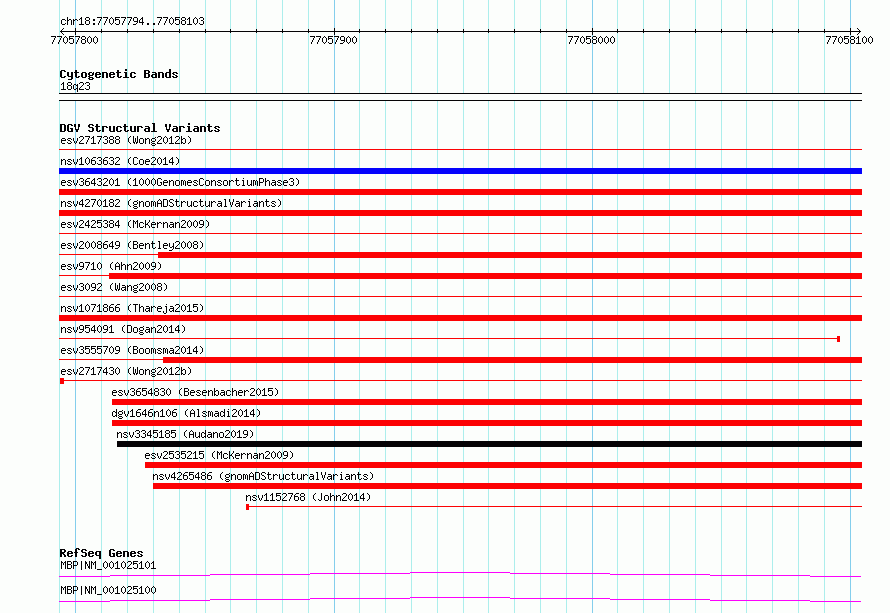Select the esv3654830 red variant bar
Viewport: 890px width, 613px height.
point(487,402)
